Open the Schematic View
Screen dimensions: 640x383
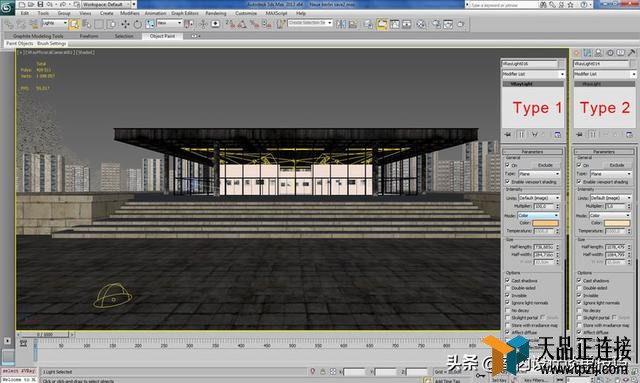(407, 24)
